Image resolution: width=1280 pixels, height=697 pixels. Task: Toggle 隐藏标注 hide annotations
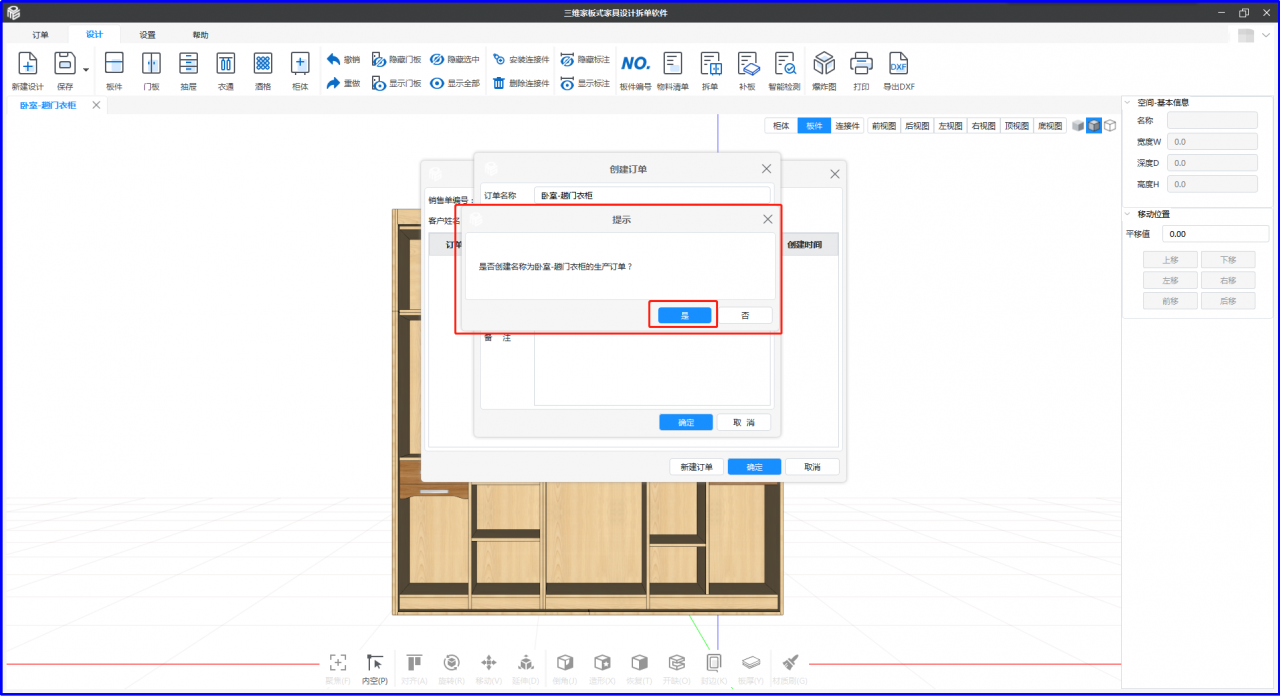(585, 60)
